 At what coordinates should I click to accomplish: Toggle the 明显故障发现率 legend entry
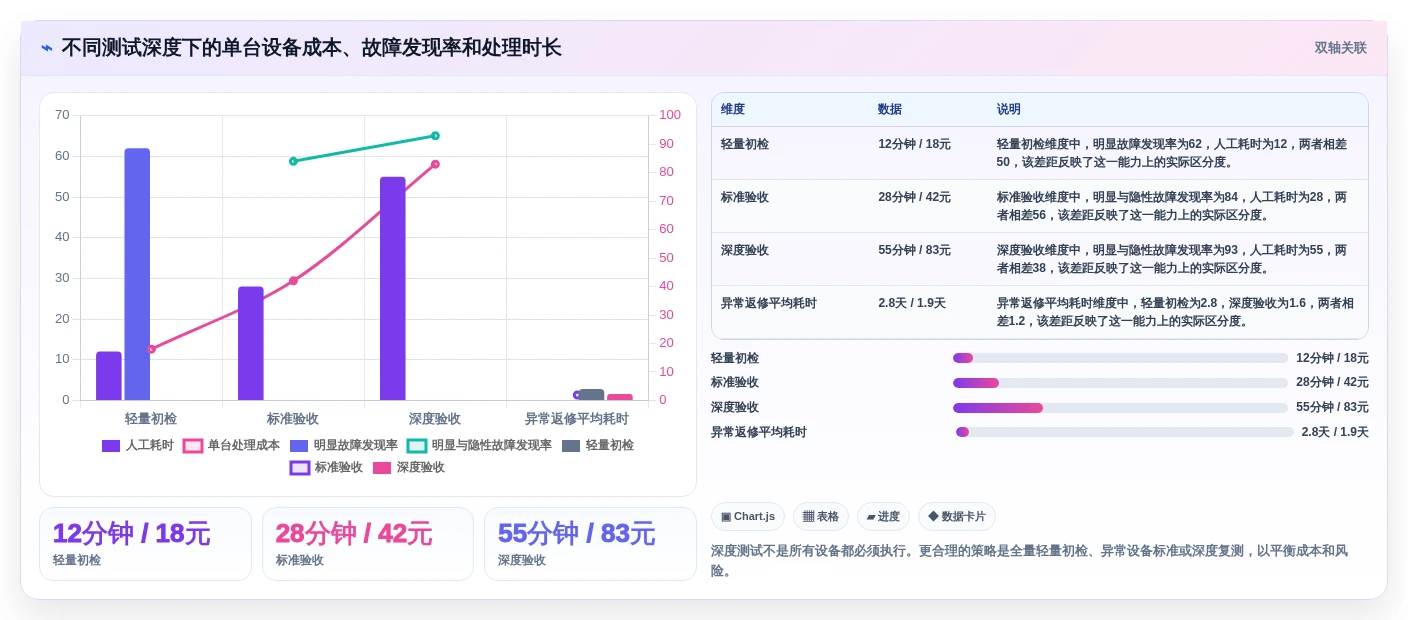(x=344, y=446)
